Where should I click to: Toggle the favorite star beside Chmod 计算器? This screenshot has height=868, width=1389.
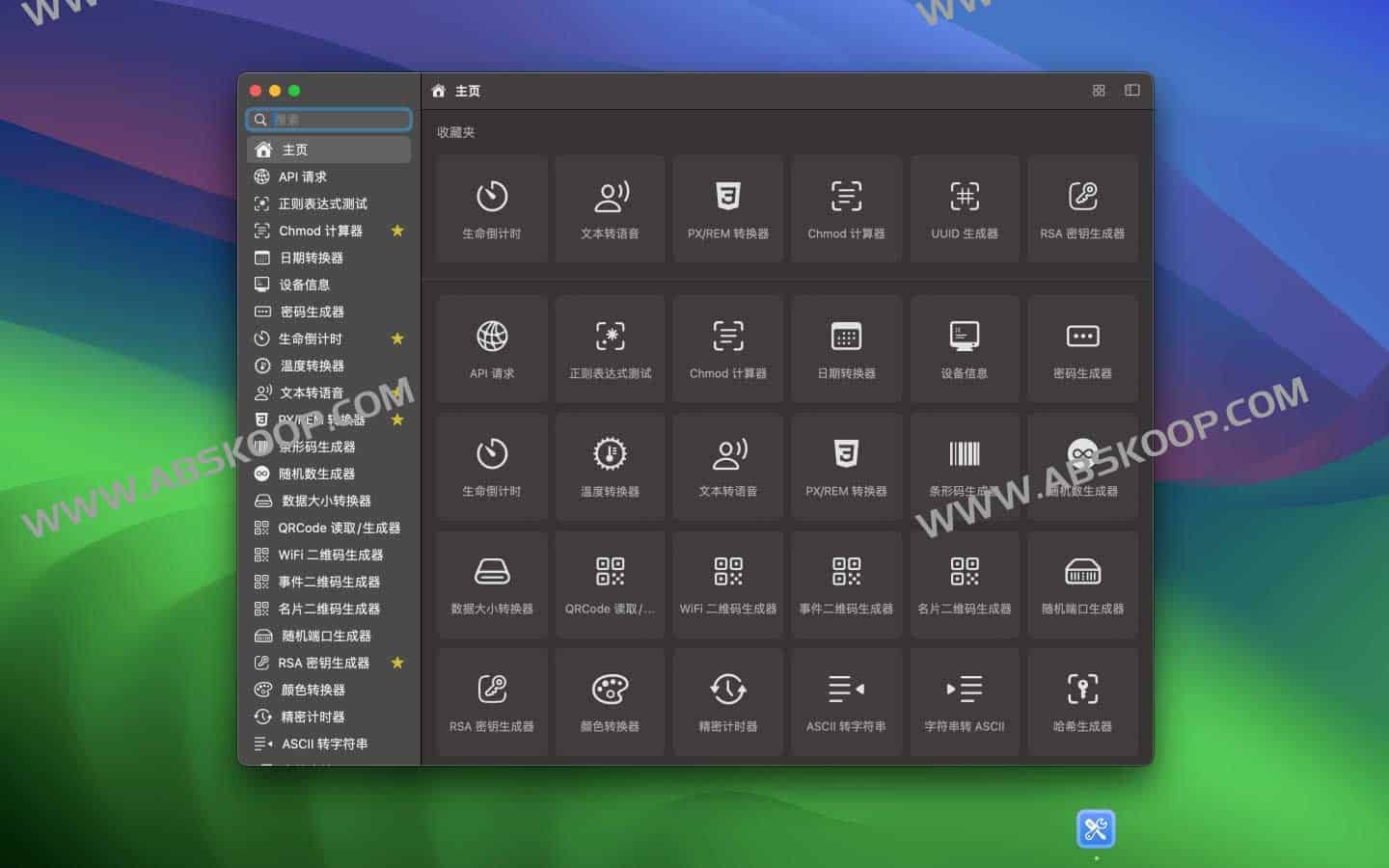tap(397, 231)
